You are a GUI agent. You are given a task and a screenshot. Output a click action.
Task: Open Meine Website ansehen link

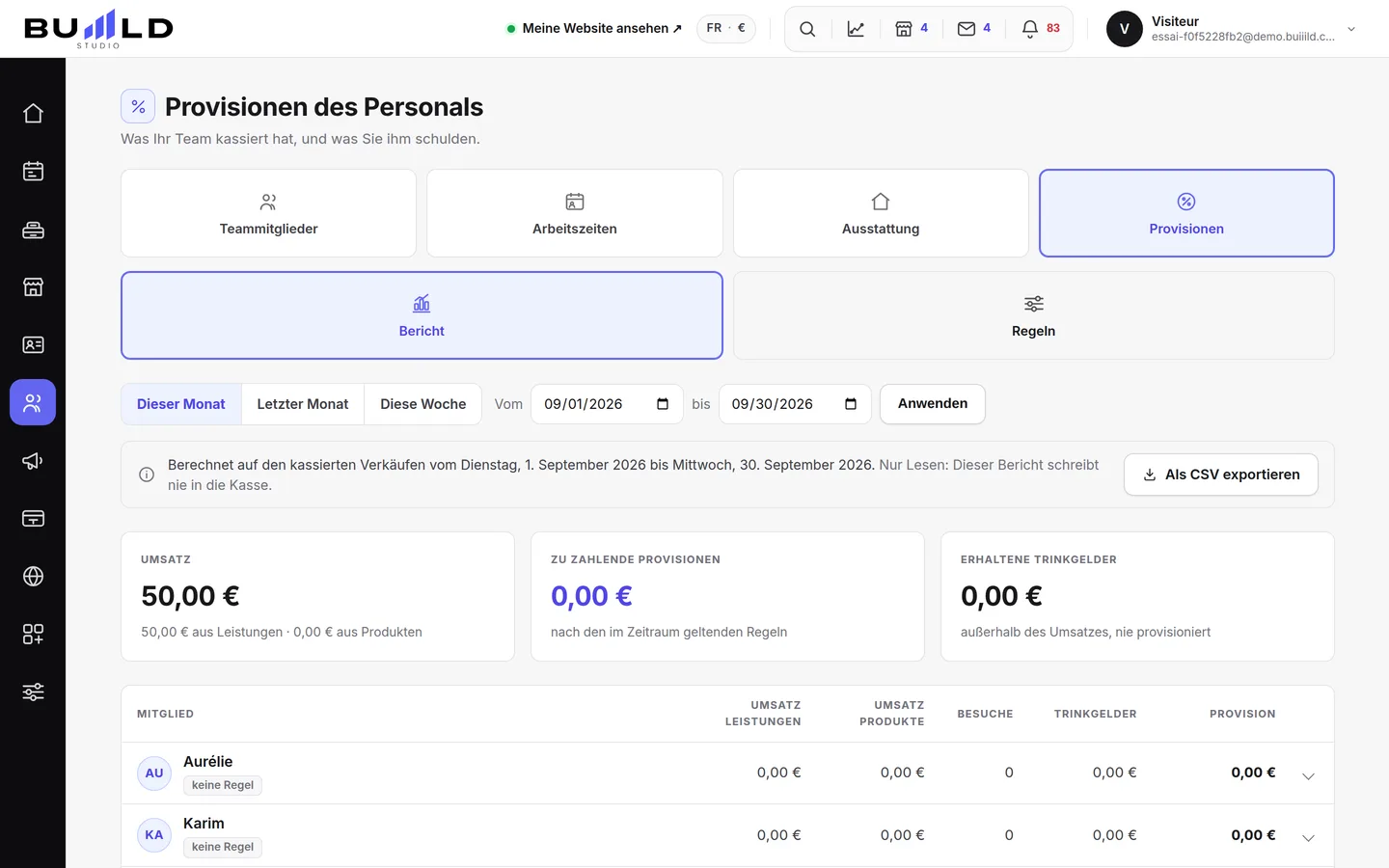coord(594,28)
